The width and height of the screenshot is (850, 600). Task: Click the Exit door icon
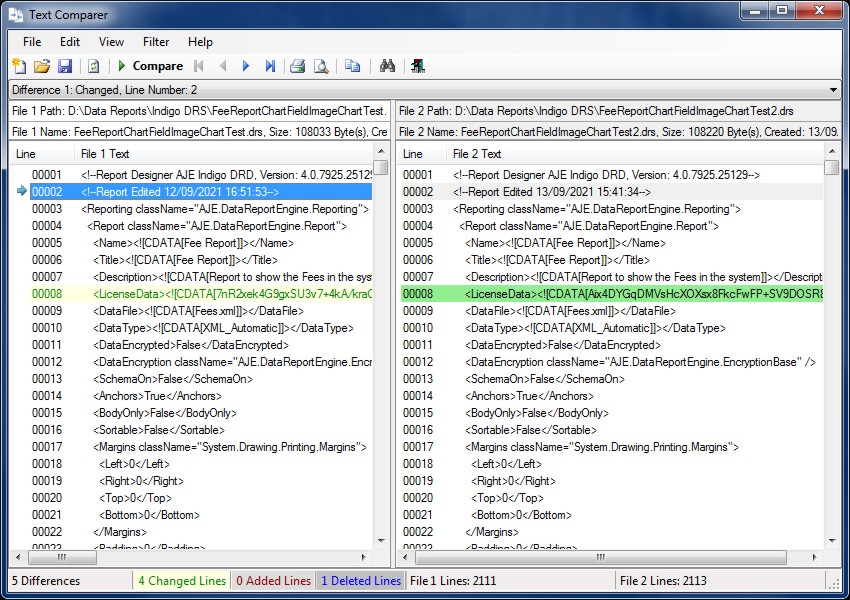tap(417, 66)
